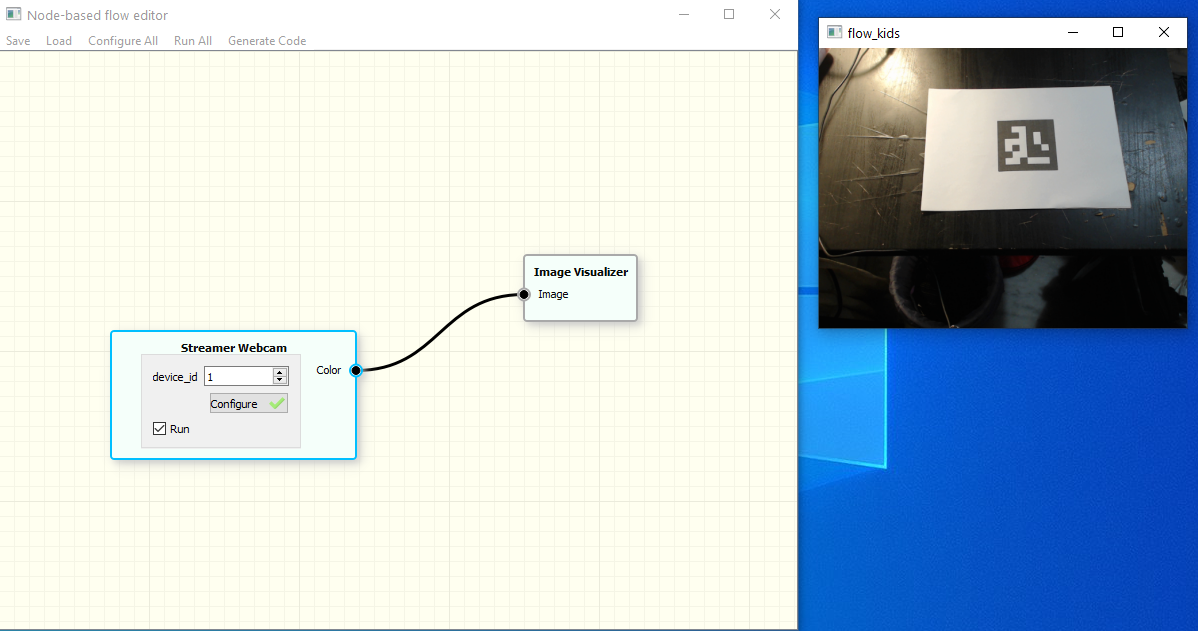Close the Node-based flow editor window
This screenshot has height=631, width=1198.
click(x=775, y=15)
